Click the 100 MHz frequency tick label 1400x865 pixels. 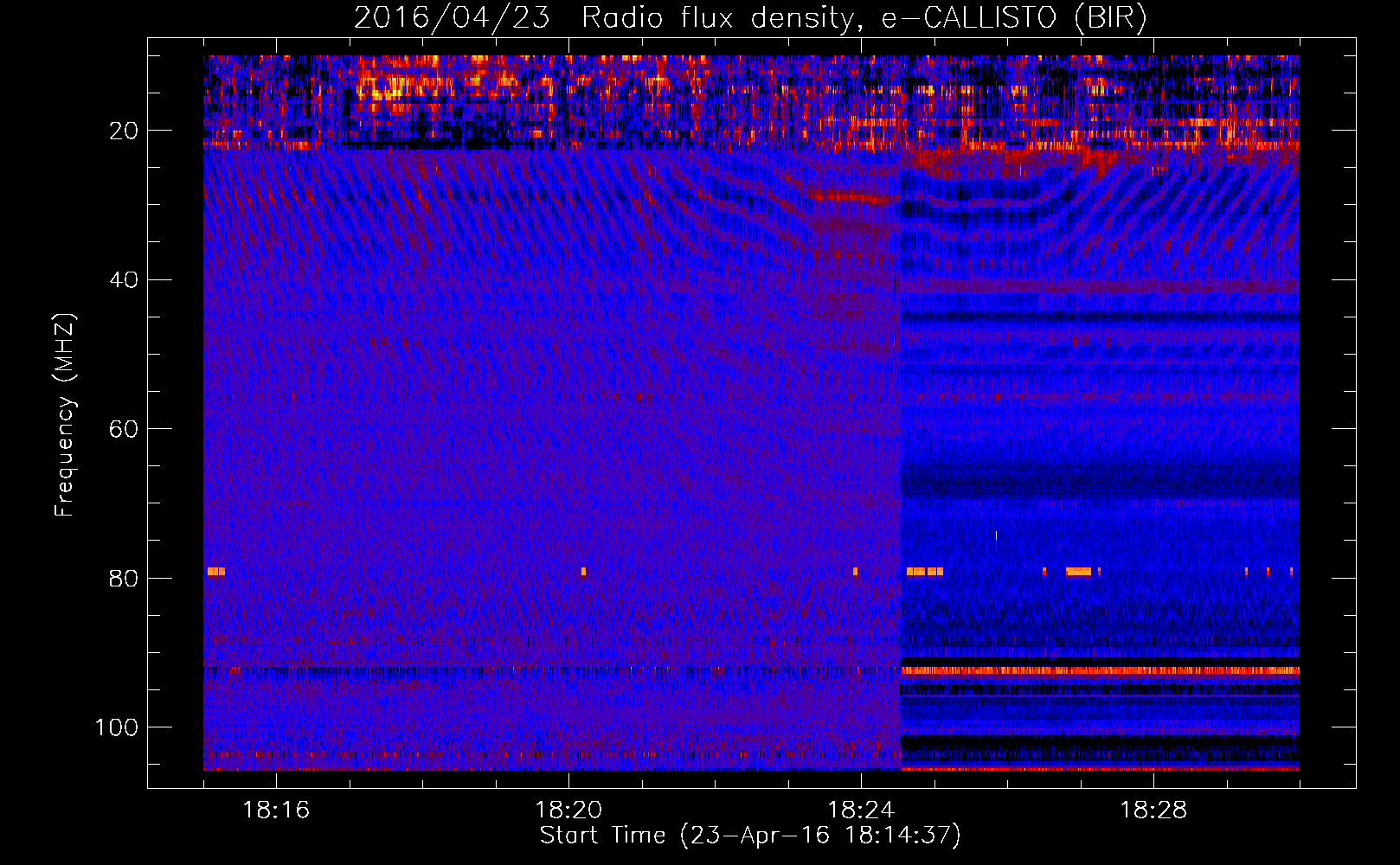(x=117, y=727)
